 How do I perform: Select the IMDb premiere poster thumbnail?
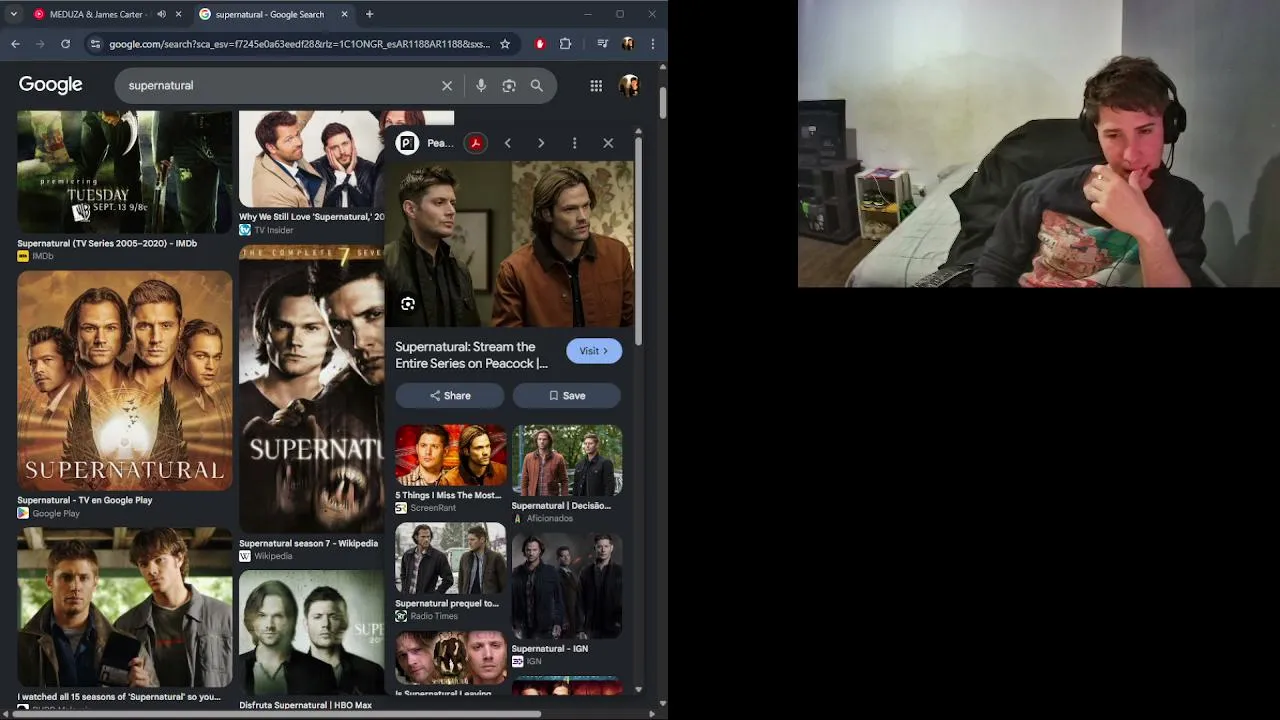point(125,172)
